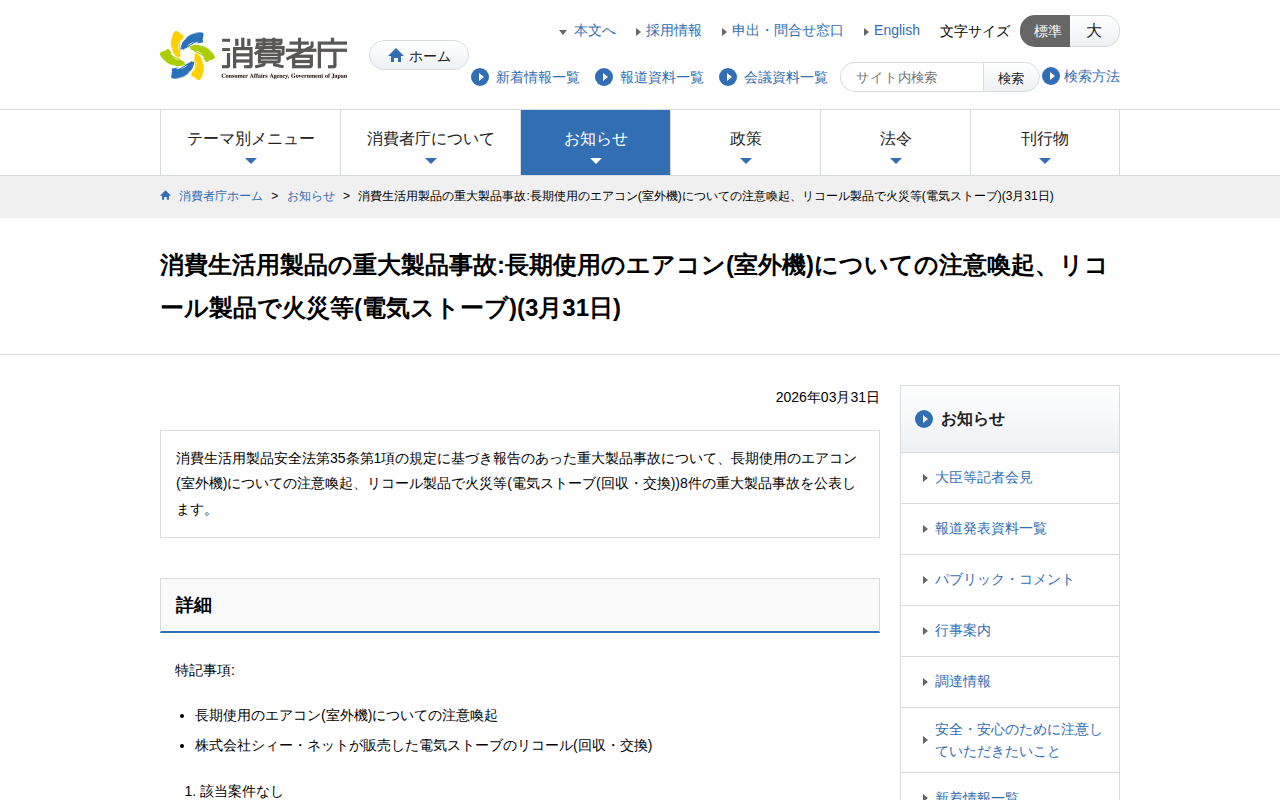Viewport: 1280px width, 800px height.
Task: Click the arrow icon beside 新着情報一覧
Action: point(480,77)
